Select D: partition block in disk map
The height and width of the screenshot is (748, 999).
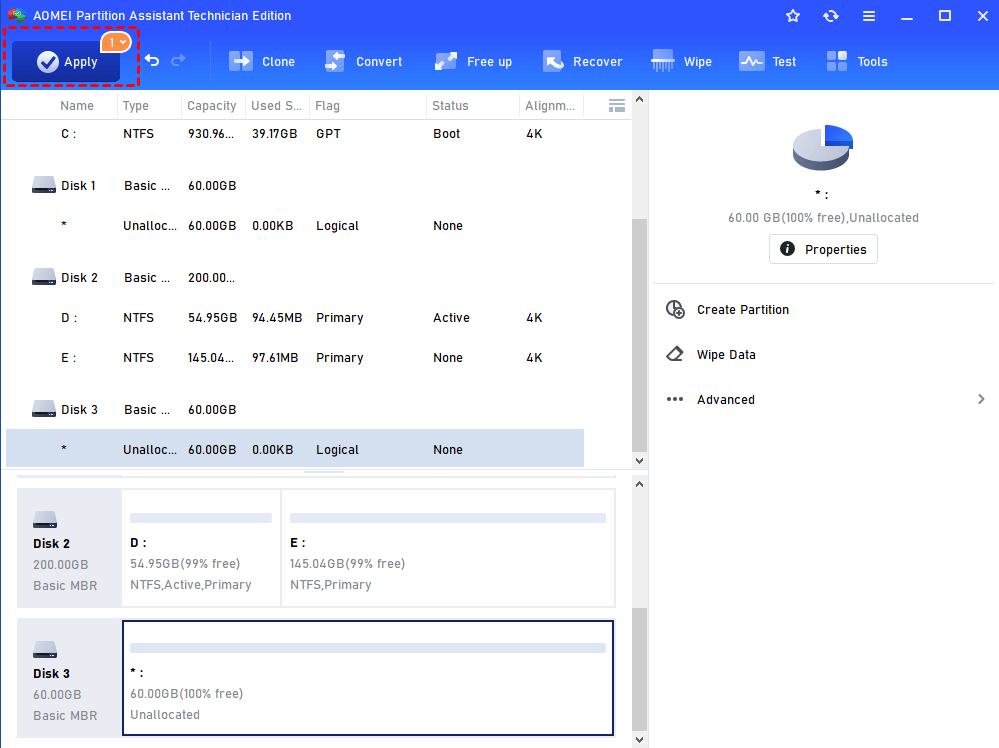tap(201, 548)
